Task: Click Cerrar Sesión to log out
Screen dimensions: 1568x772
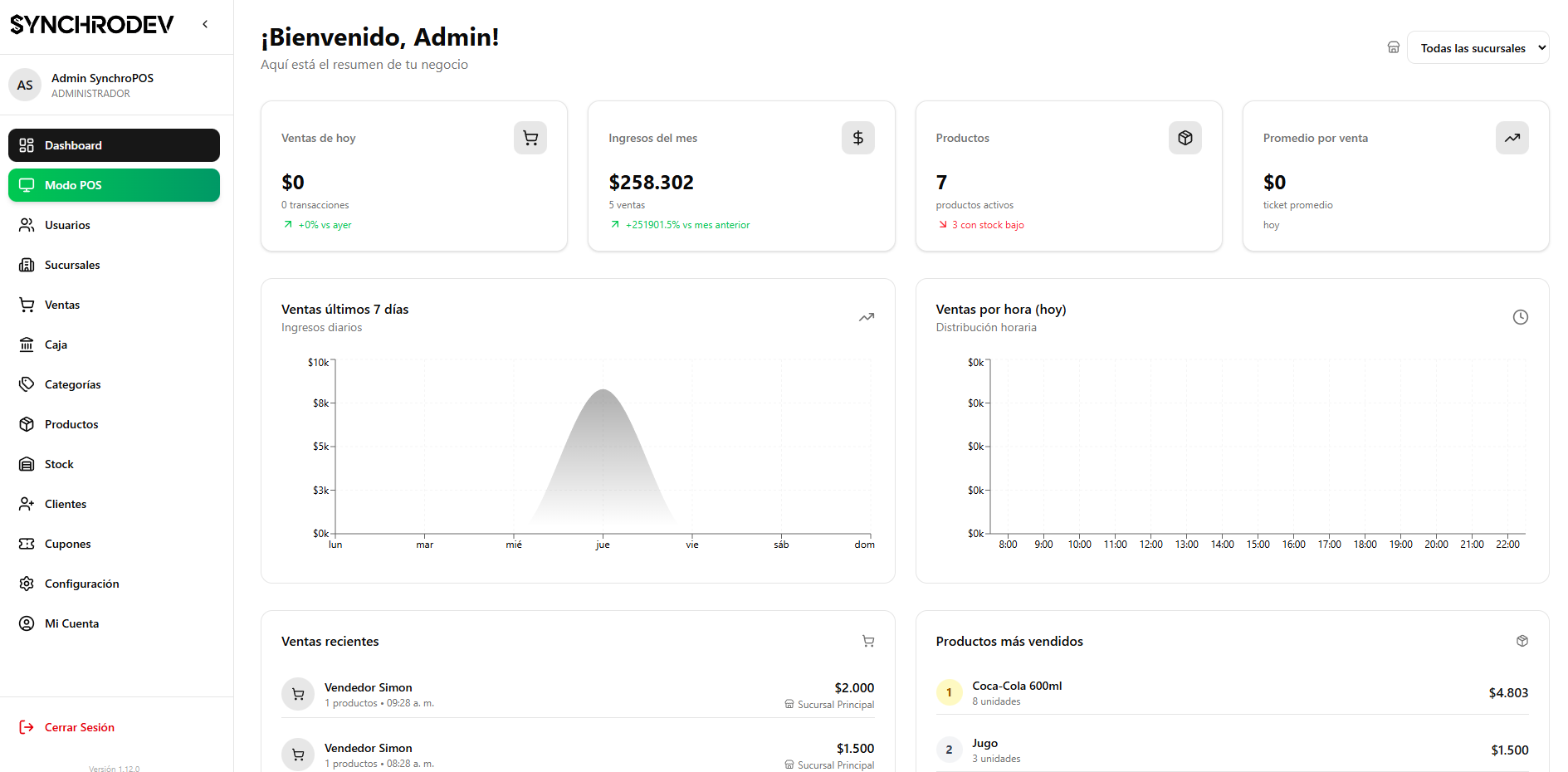Action: [x=79, y=727]
